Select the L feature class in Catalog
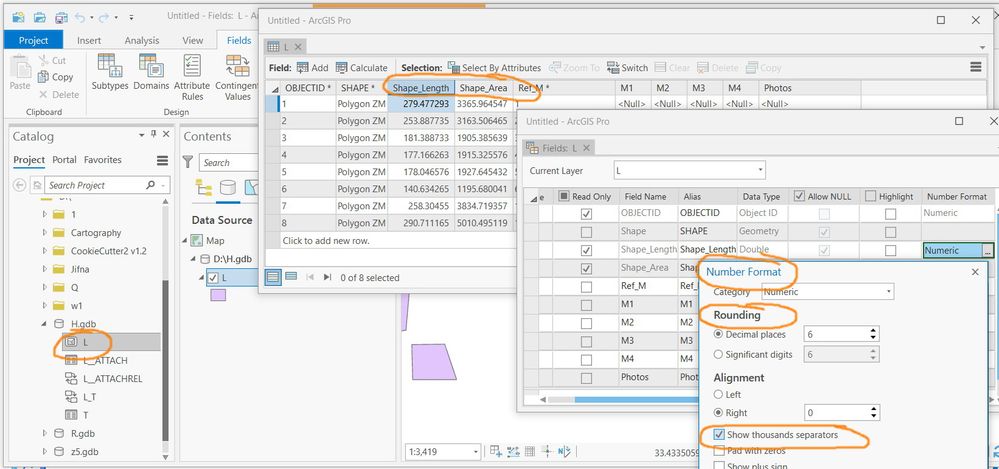Viewport: 999px width, 469px height. pos(110,342)
